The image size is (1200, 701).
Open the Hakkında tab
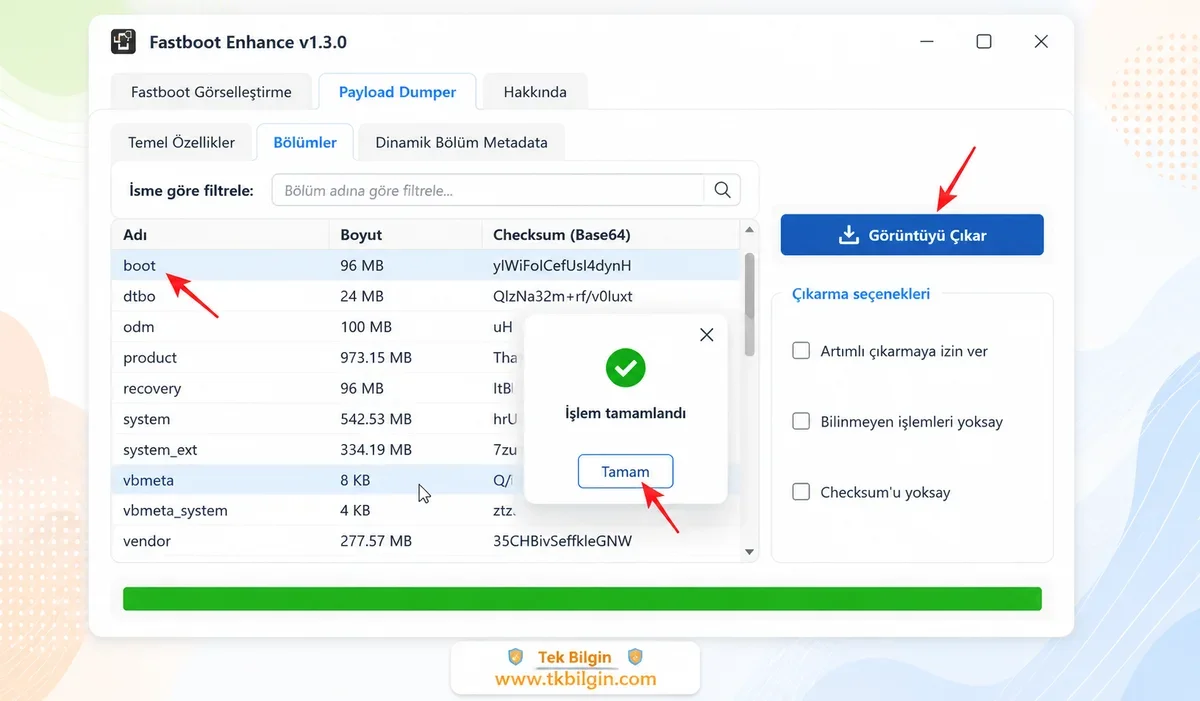pyautogui.click(x=535, y=92)
